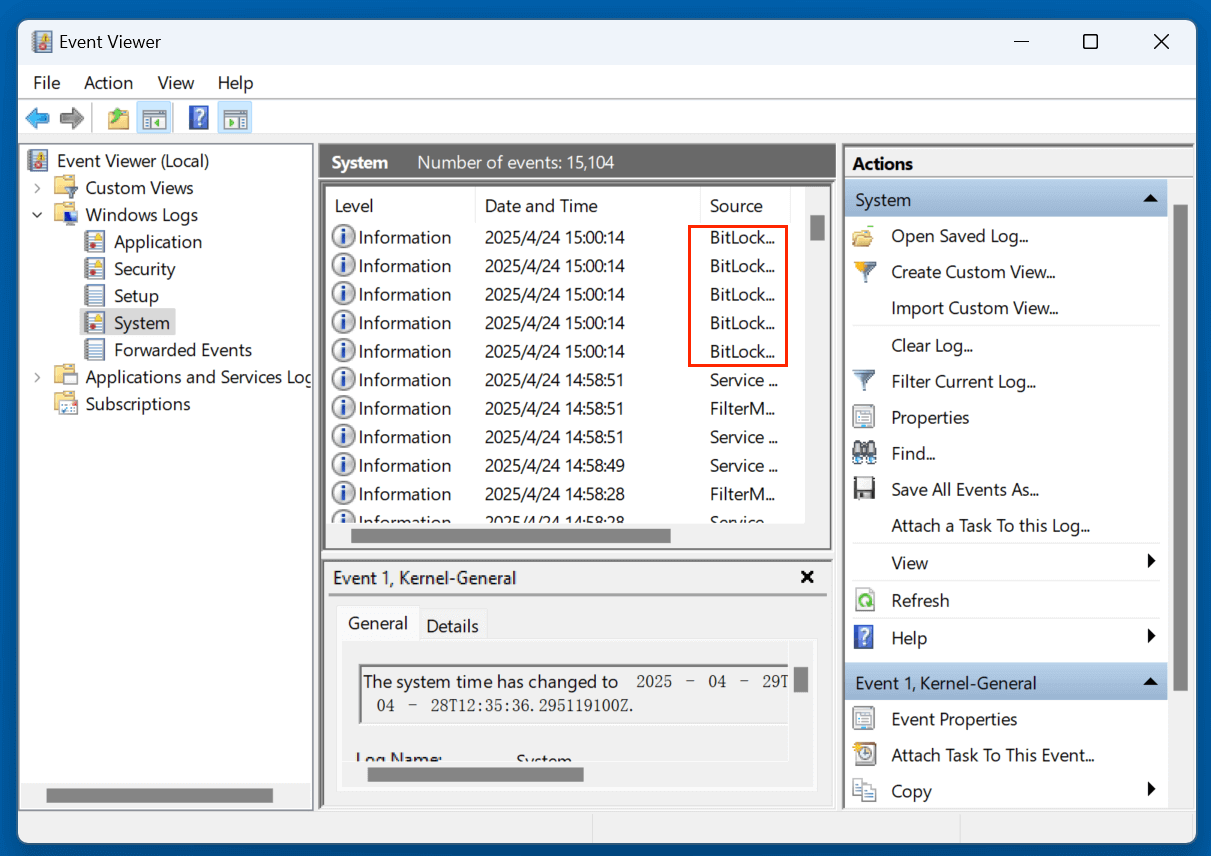Image resolution: width=1211 pixels, height=856 pixels.
Task: Expand the Custom Views tree node
Action: pyautogui.click(x=38, y=188)
